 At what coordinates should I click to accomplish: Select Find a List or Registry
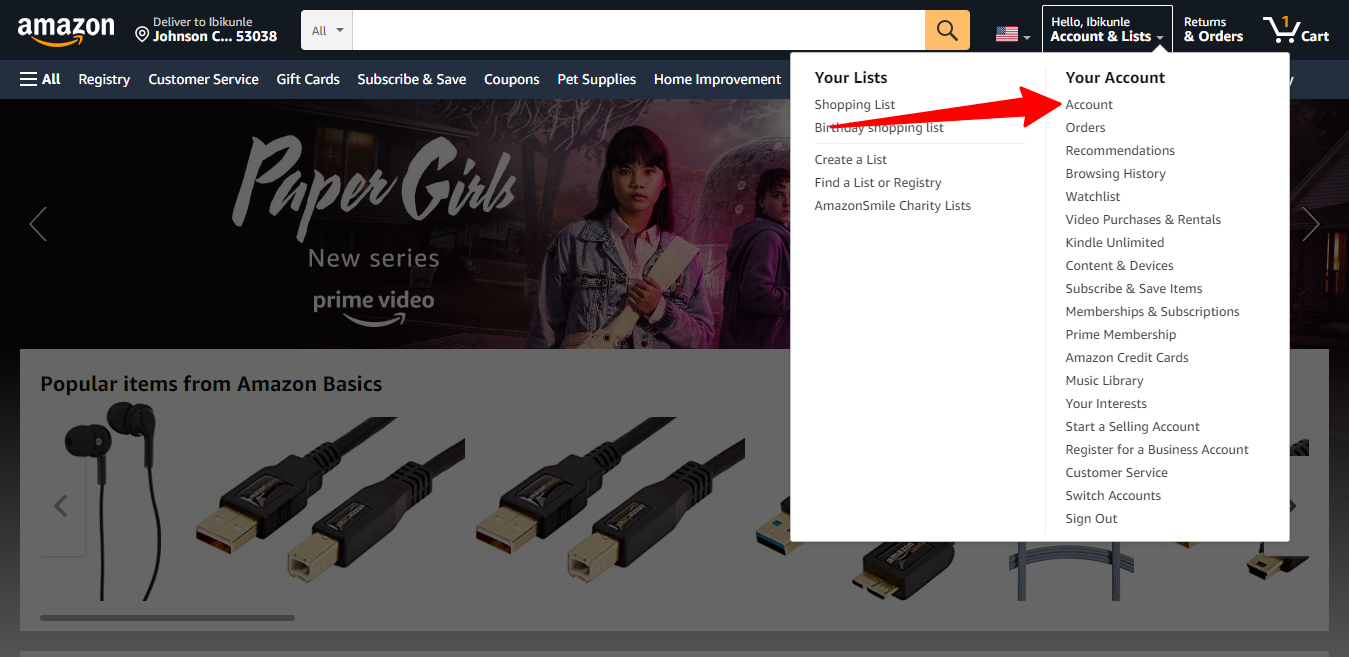coord(878,183)
